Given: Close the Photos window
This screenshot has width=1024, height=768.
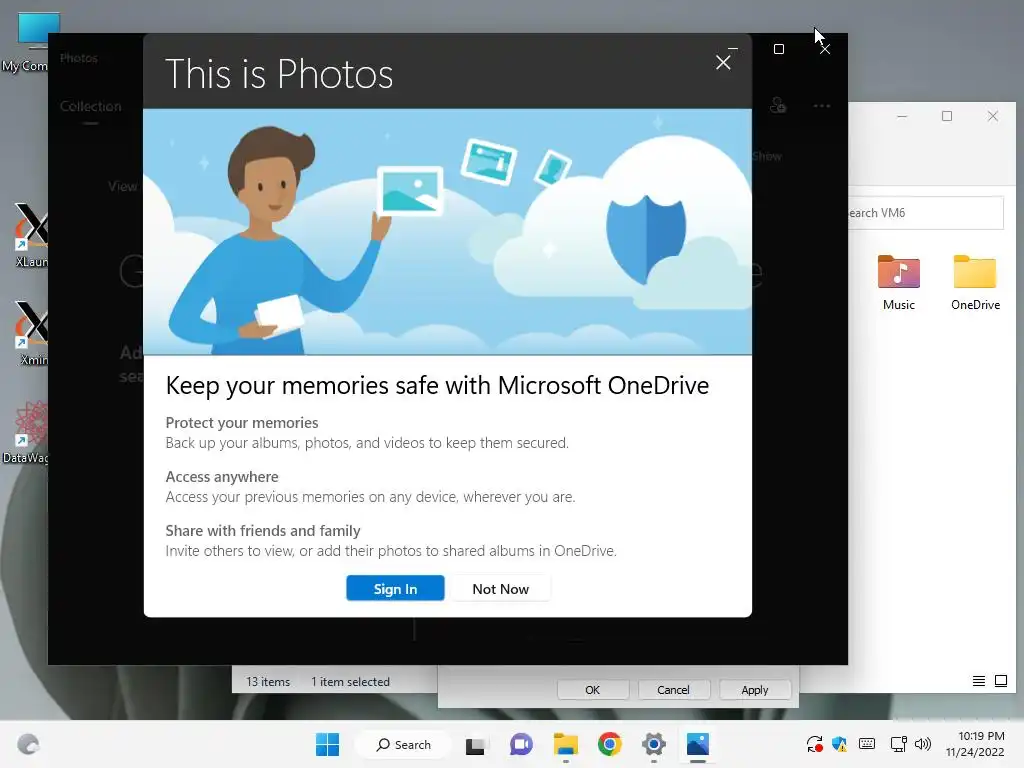Looking at the screenshot, I should tap(825, 49).
